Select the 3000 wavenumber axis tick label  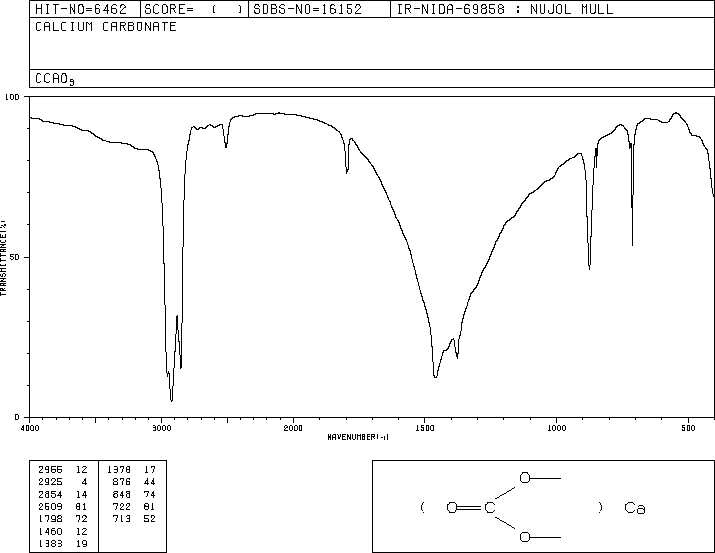point(161,428)
